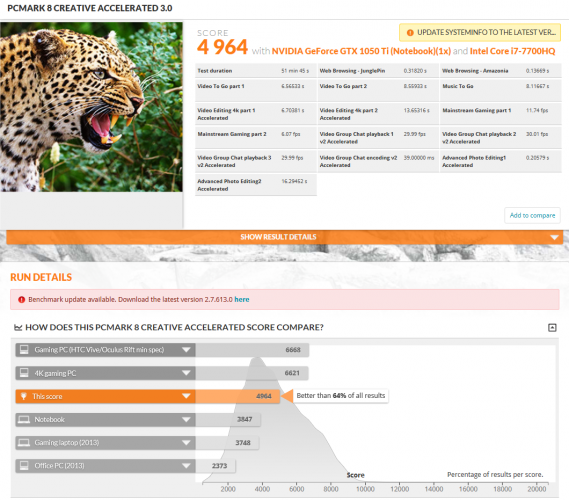
Task: Expand the This score dropdown arrow
Action: tap(186, 396)
